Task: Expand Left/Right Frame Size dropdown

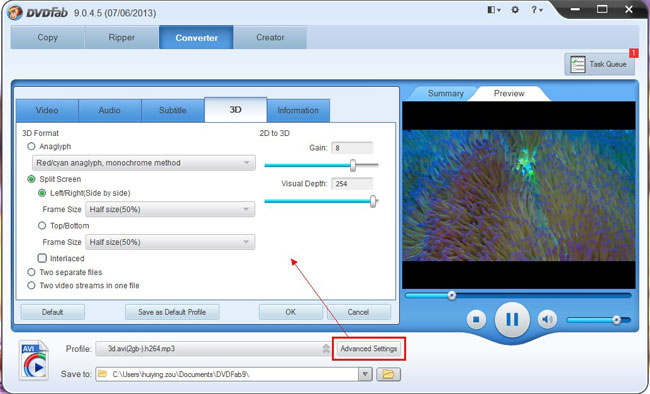Action: (x=170, y=209)
